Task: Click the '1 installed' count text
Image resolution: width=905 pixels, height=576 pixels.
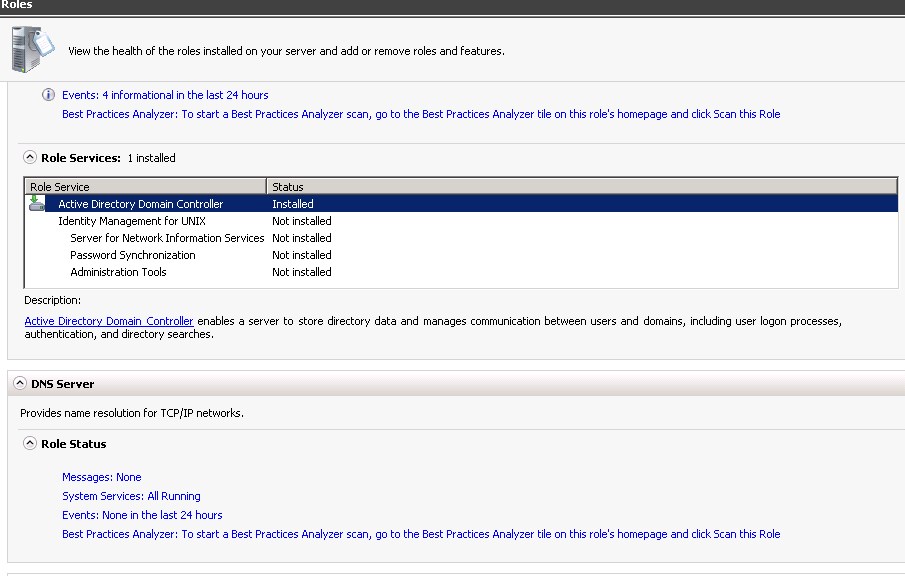Action: [x=151, y=158]
